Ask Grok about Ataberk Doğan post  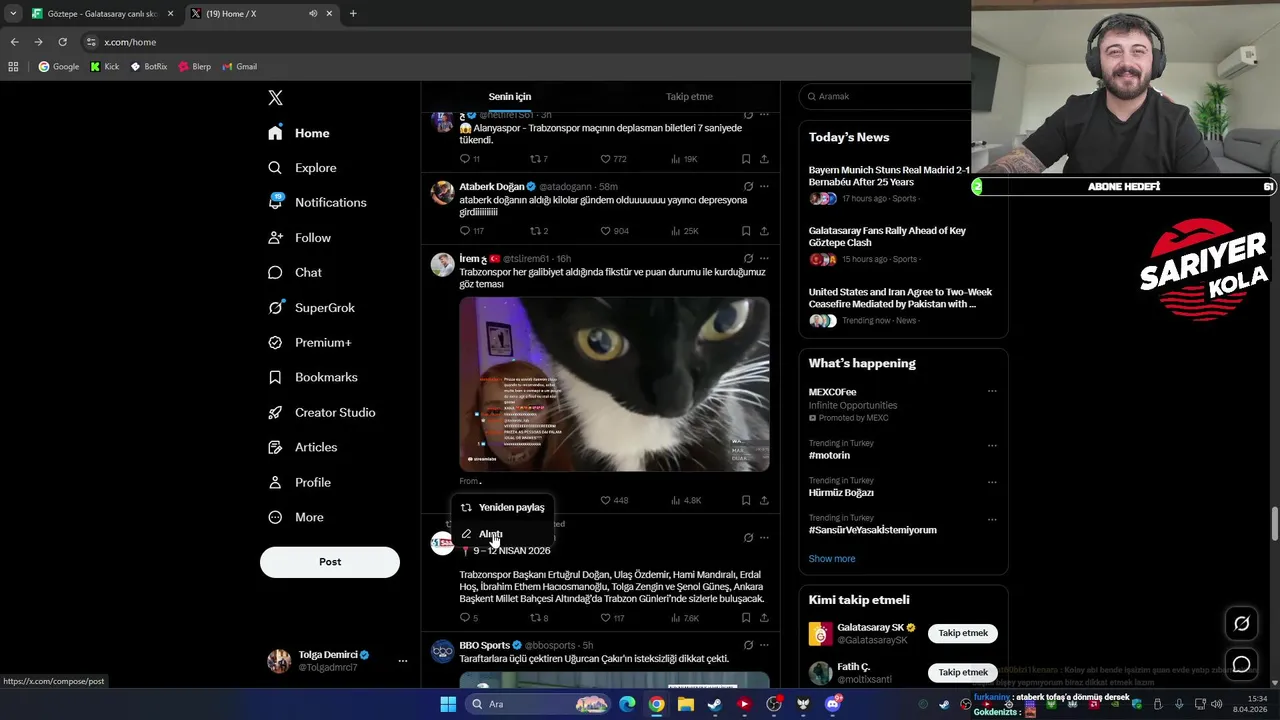pyautogui.click(x=748, y=186)
